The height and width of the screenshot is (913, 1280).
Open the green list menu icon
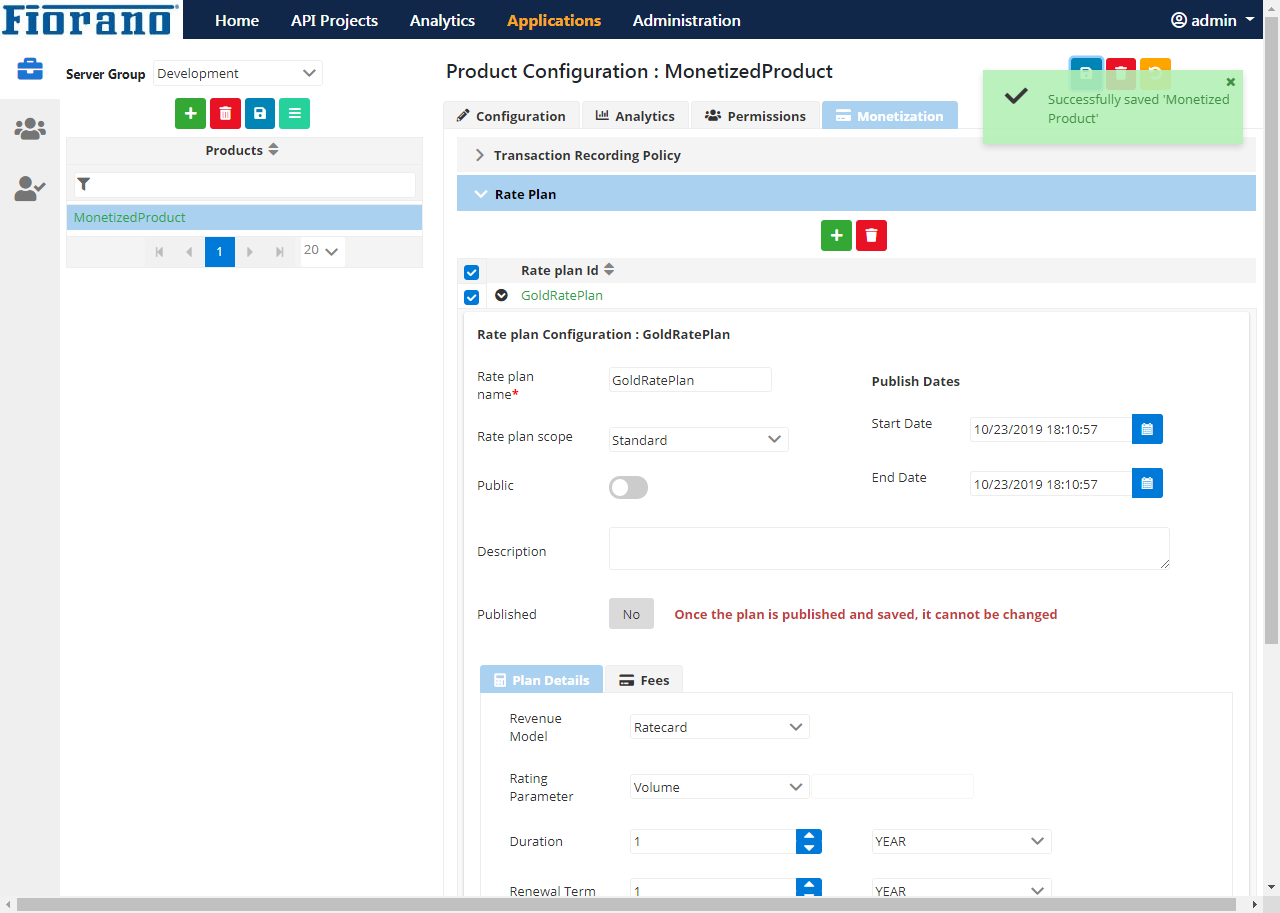click(294, 113)
